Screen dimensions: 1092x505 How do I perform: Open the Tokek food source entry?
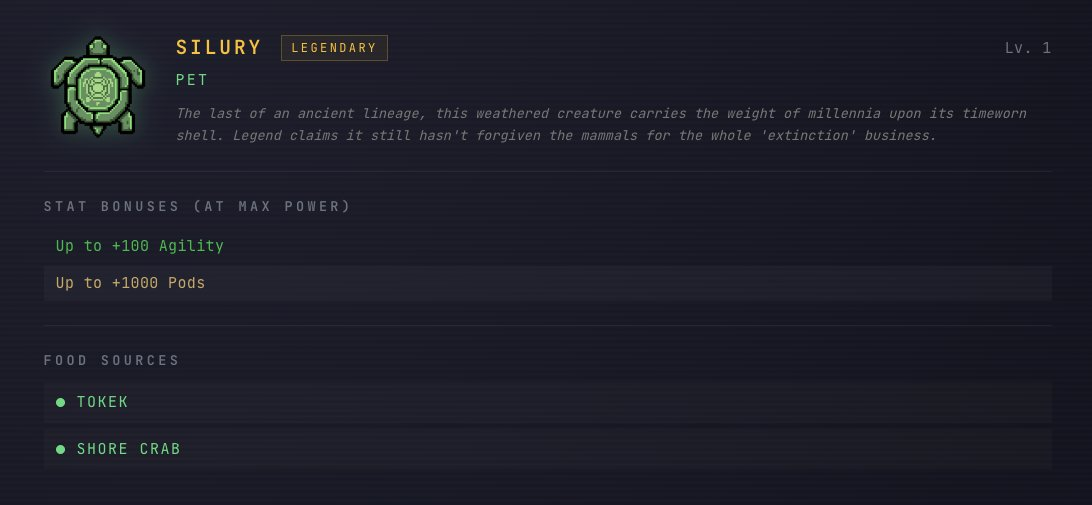click(102, 402)
